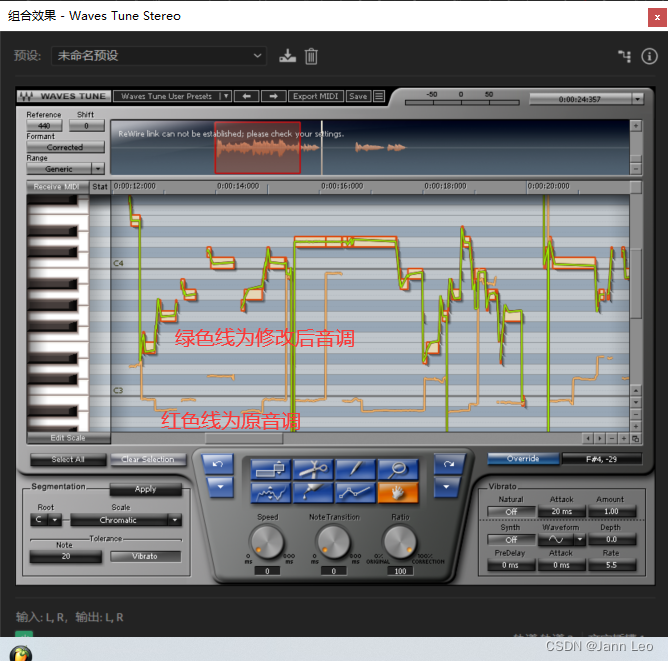Click the Redo arrow button

(449, 464)
